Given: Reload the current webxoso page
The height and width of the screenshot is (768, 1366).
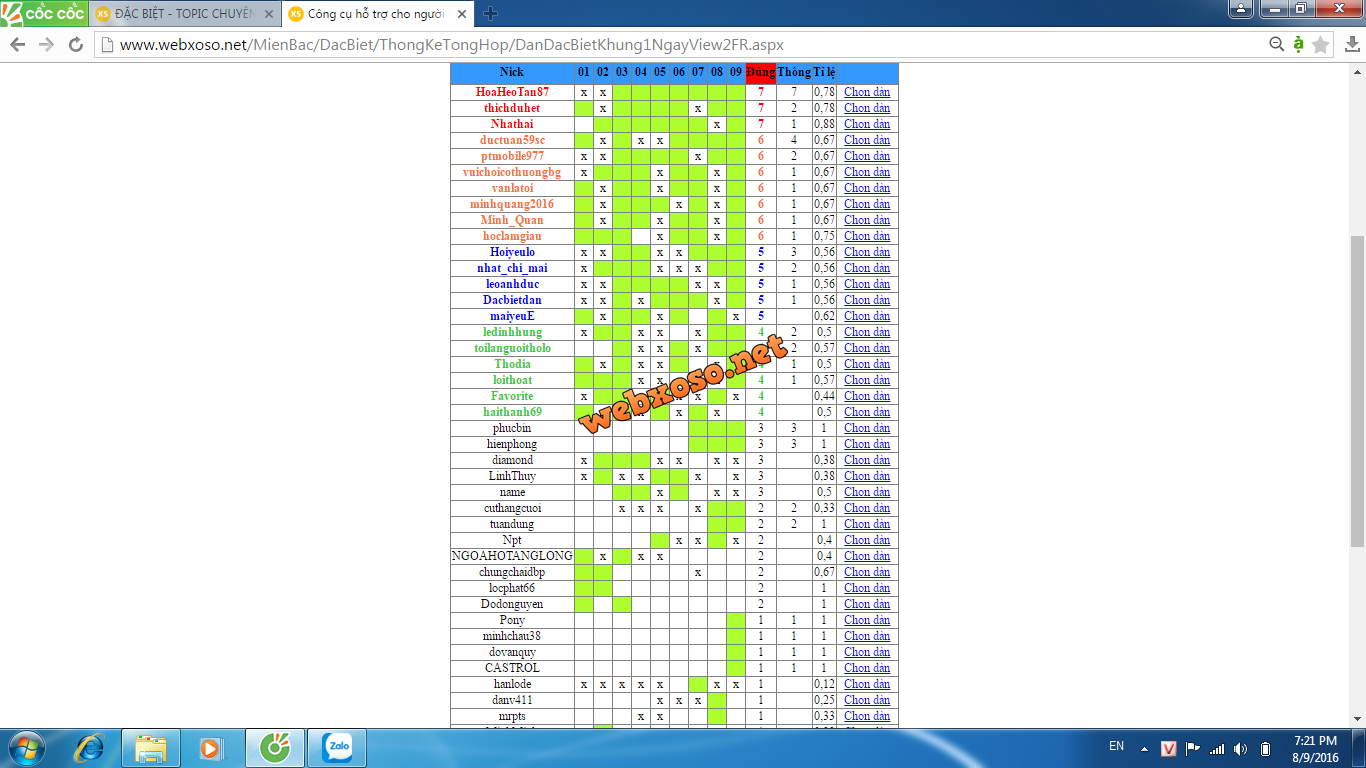Looking at the screenshot, I should (76, 44).
